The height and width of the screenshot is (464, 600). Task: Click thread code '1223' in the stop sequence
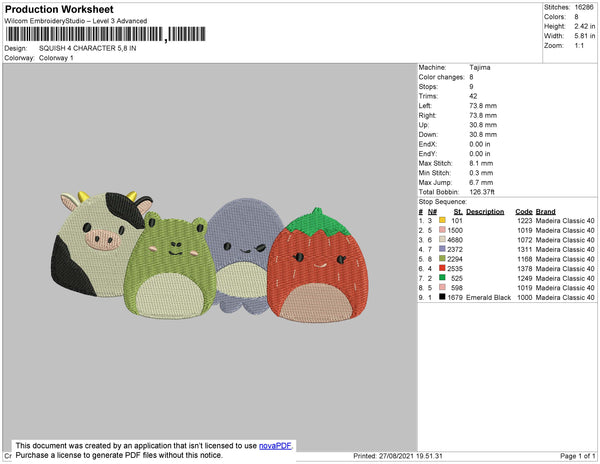(x=525, y=221)
